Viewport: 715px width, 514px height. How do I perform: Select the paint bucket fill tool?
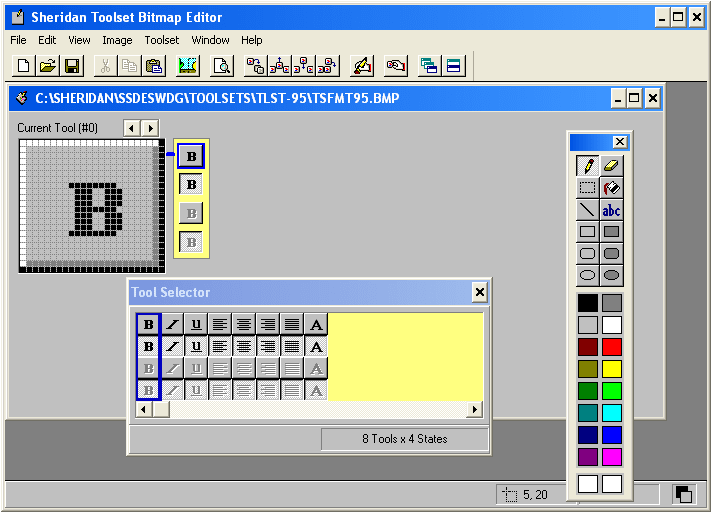611,187
